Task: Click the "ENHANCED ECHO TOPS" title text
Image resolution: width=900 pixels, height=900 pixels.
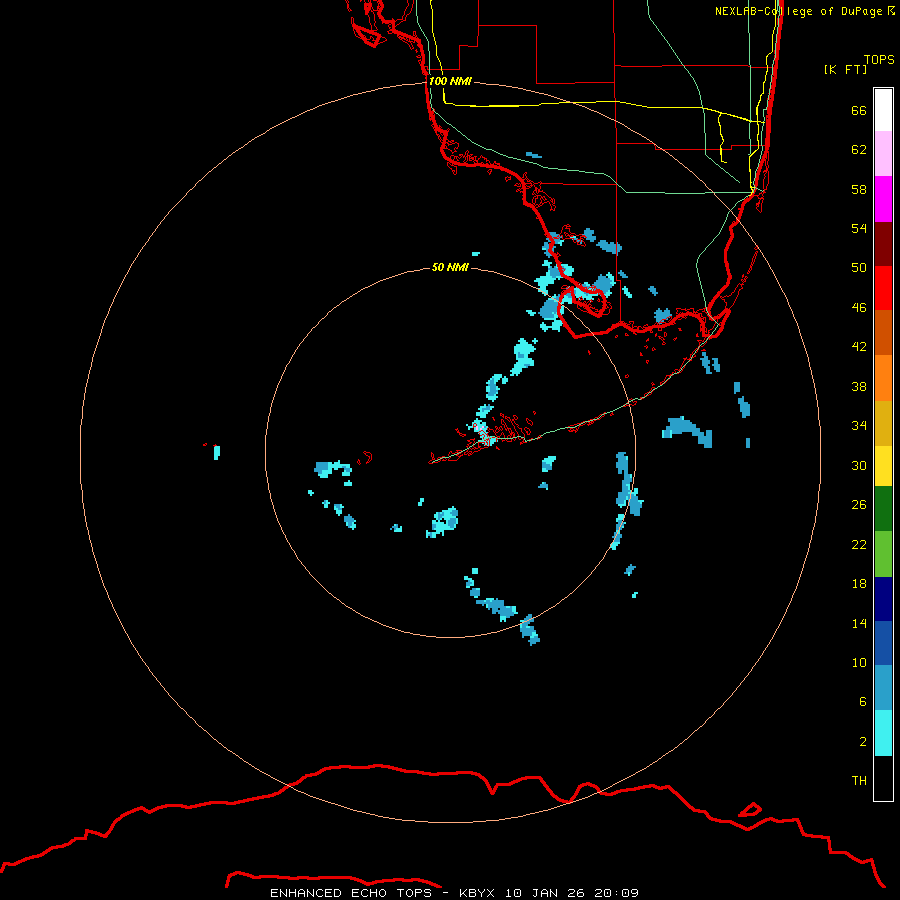Action: tap(351, 893)
